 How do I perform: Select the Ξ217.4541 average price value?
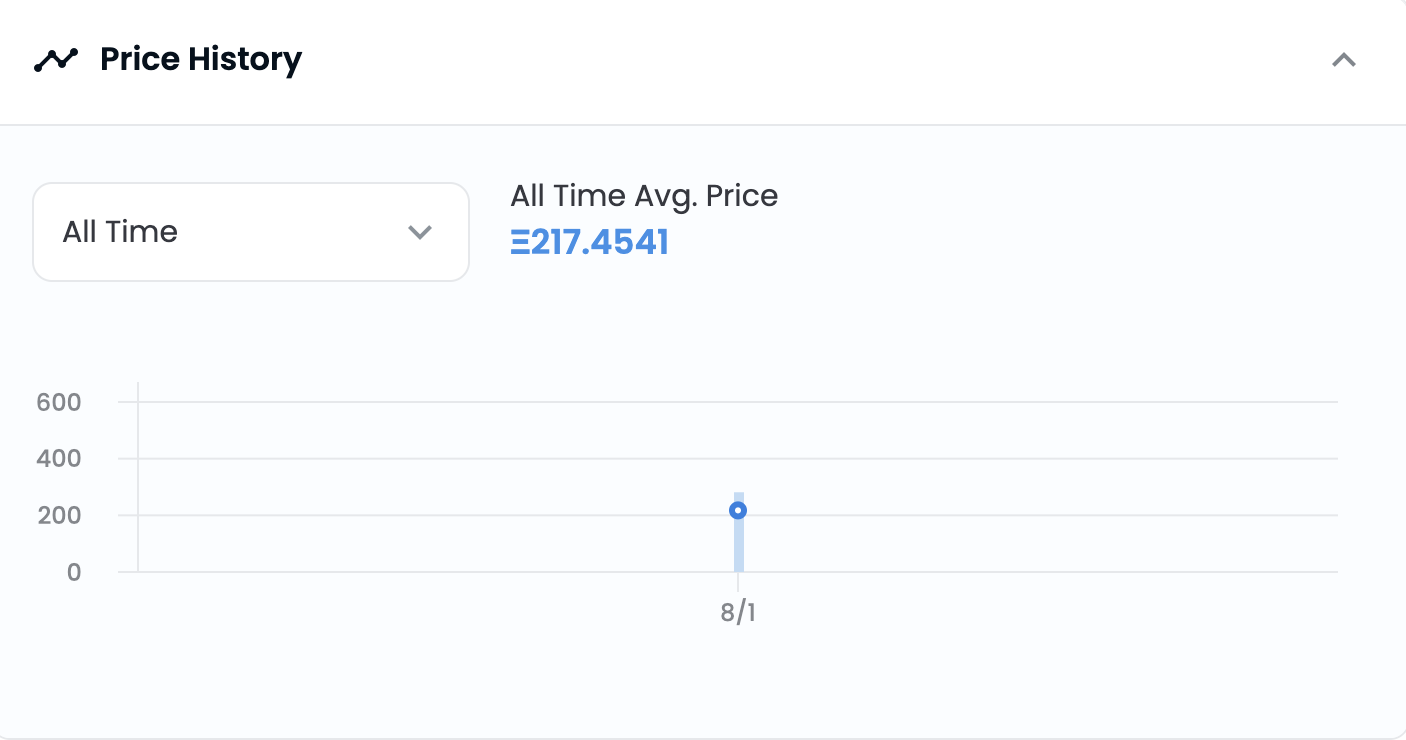(x=589, y=243)
